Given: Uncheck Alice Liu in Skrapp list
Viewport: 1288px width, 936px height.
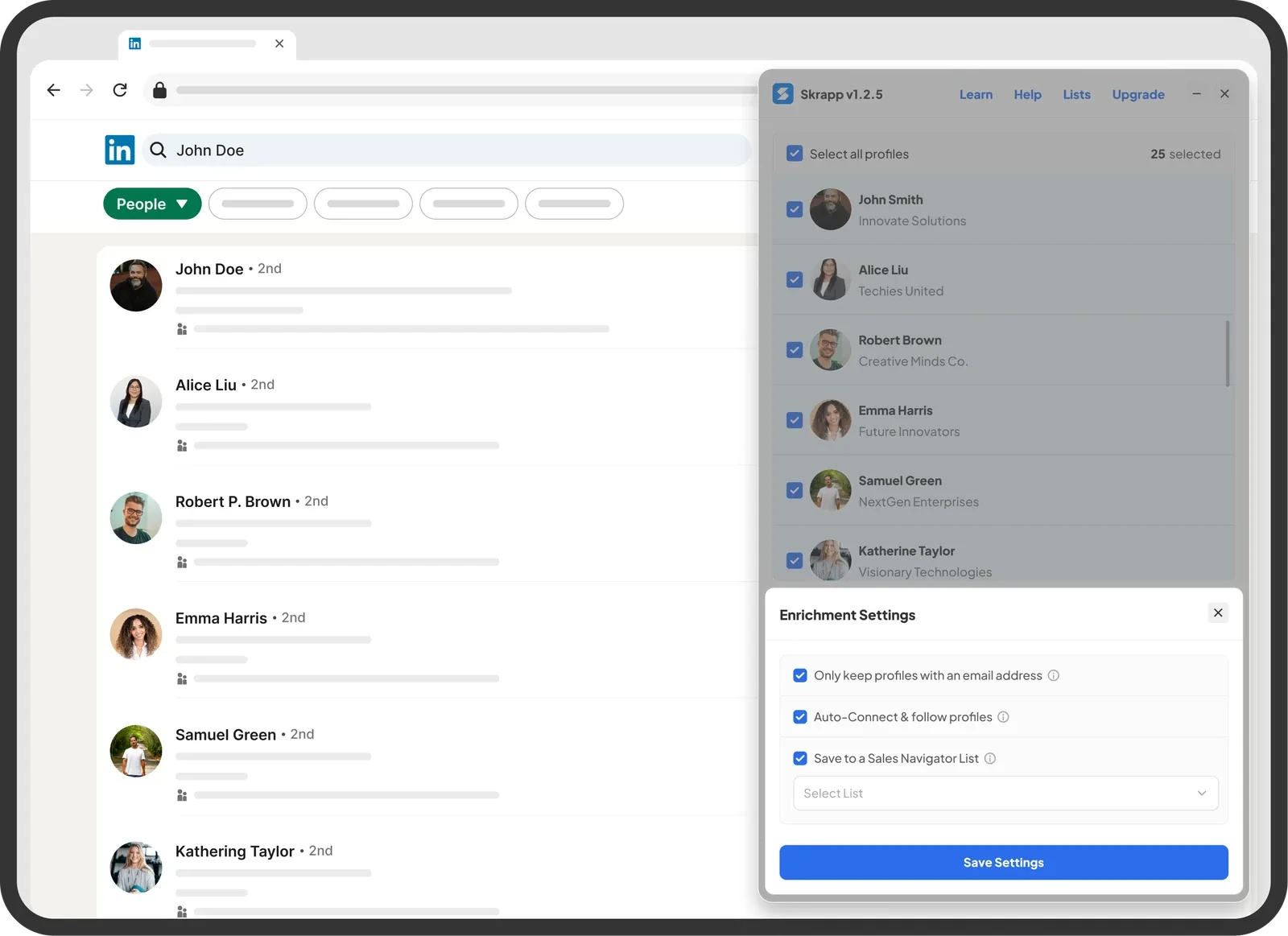Looking at the screenshot, I should pos(795,279).
